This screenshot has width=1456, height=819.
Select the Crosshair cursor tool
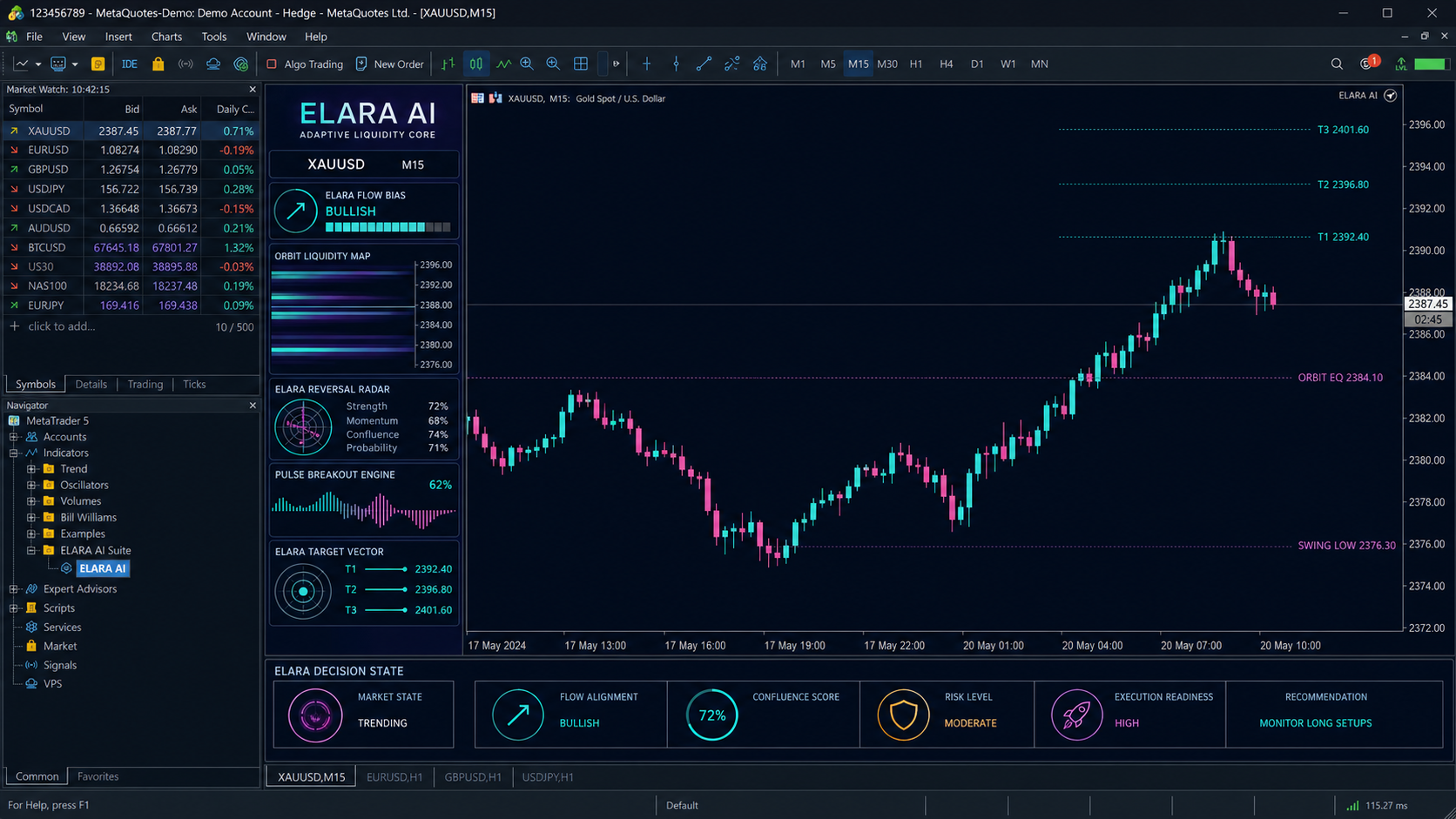(646, 64)
